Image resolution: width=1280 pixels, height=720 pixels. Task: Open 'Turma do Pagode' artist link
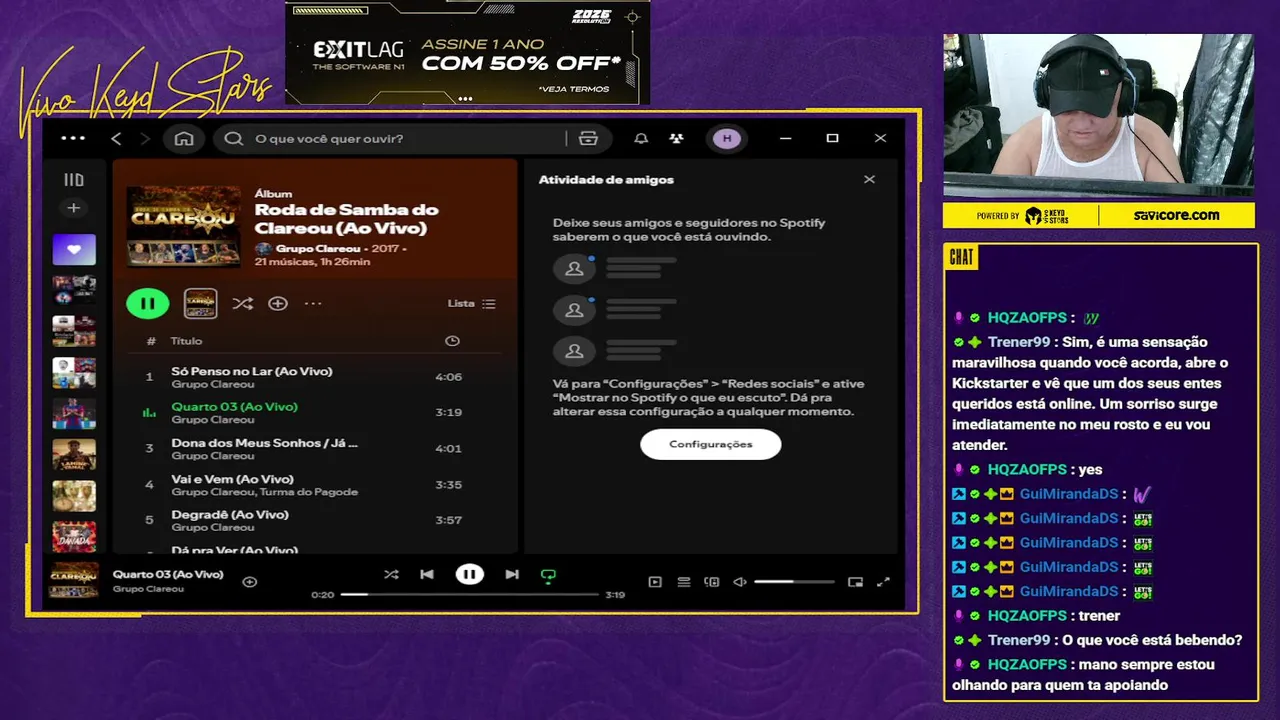[x=309, y=492]
